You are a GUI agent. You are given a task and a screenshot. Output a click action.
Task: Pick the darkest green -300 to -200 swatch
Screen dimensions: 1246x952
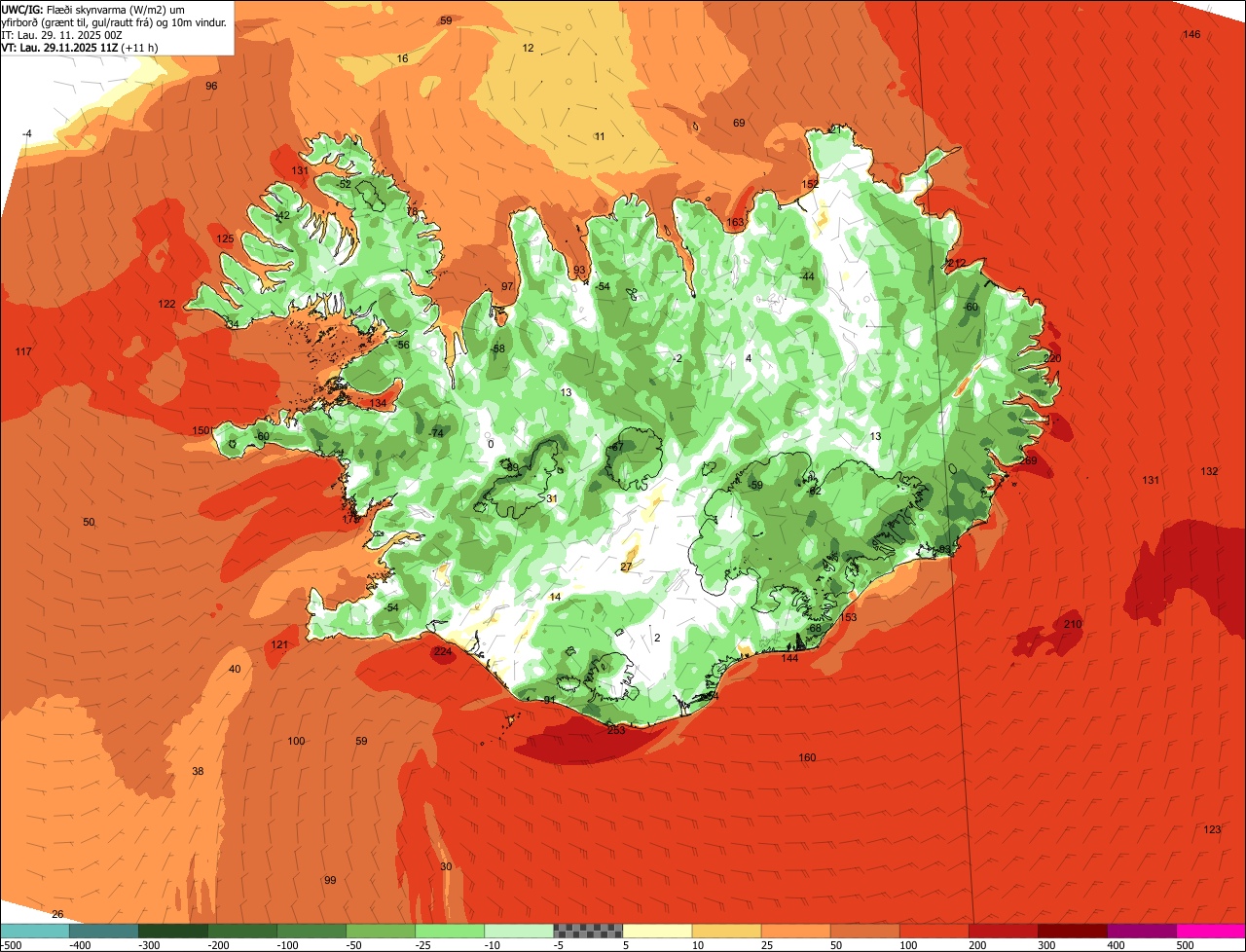click(x=173, y=931)
